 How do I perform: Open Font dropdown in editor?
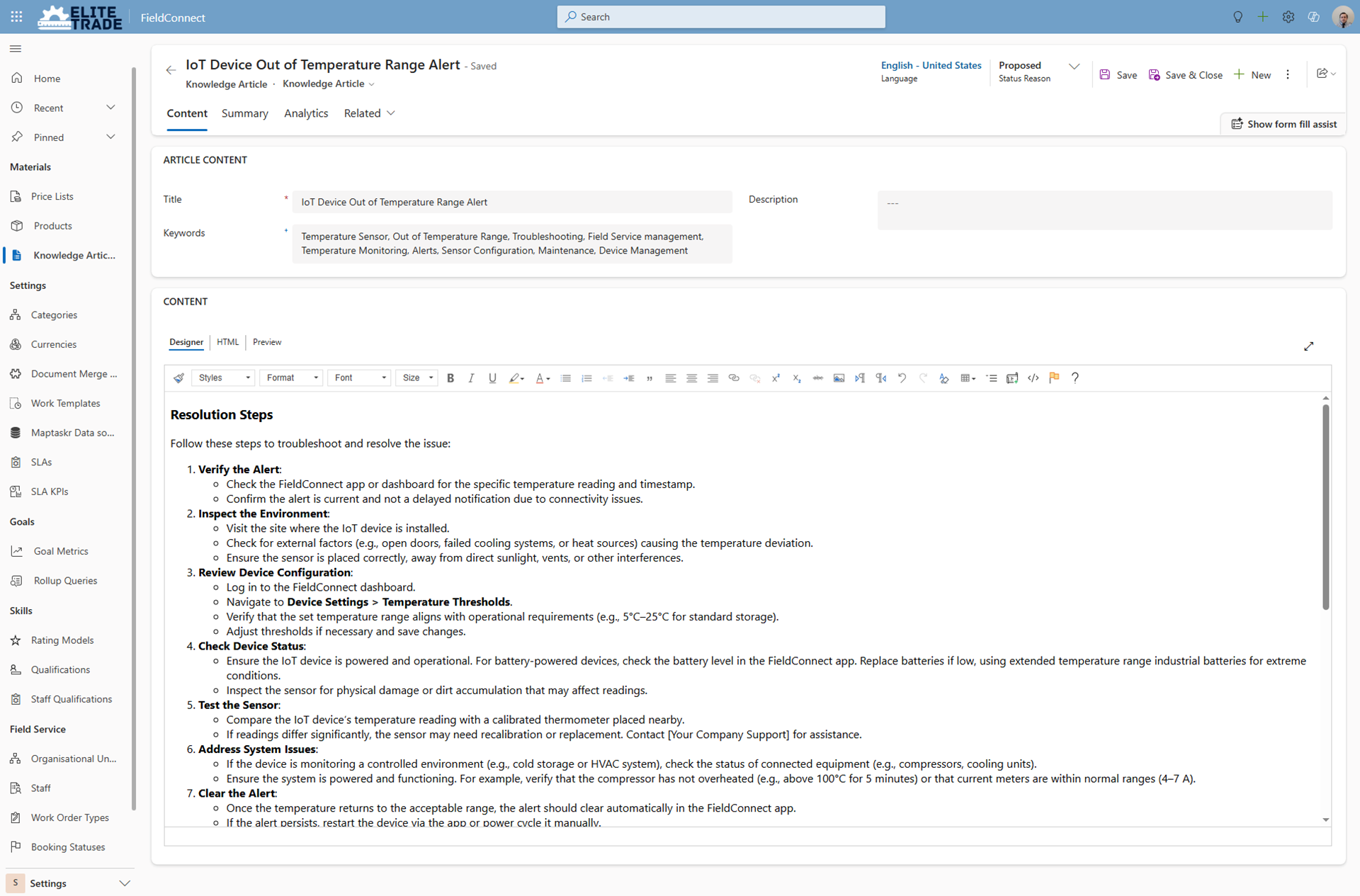[359, 378]
